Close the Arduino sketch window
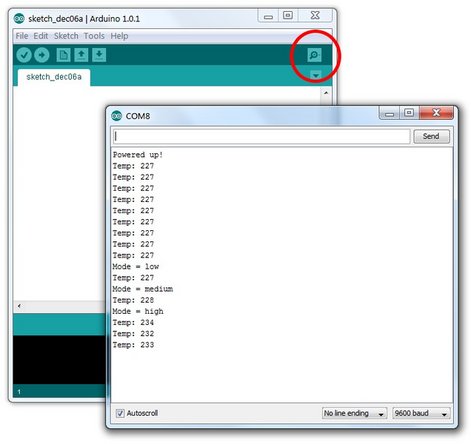The height and width of the screenshot is (444, 471). pos(315,15)
